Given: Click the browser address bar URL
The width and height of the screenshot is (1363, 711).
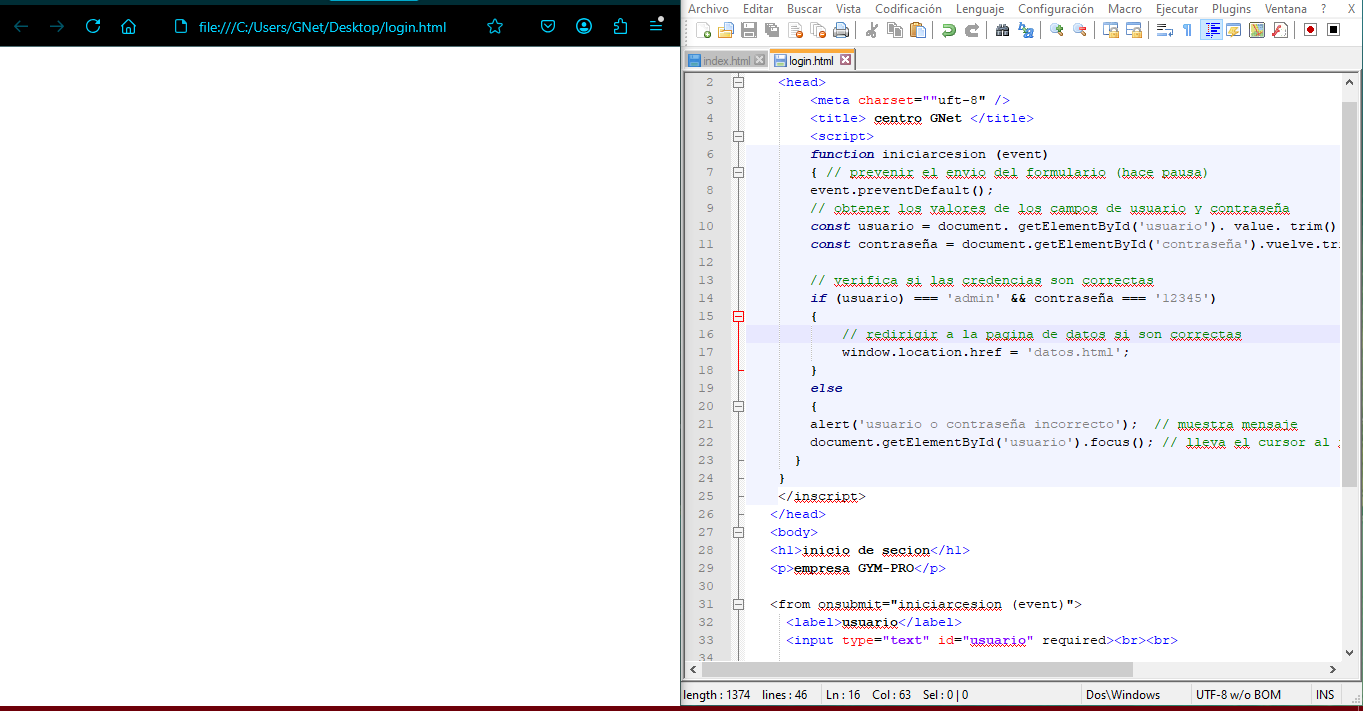Looking at the screenshot, I should (322, 27).
